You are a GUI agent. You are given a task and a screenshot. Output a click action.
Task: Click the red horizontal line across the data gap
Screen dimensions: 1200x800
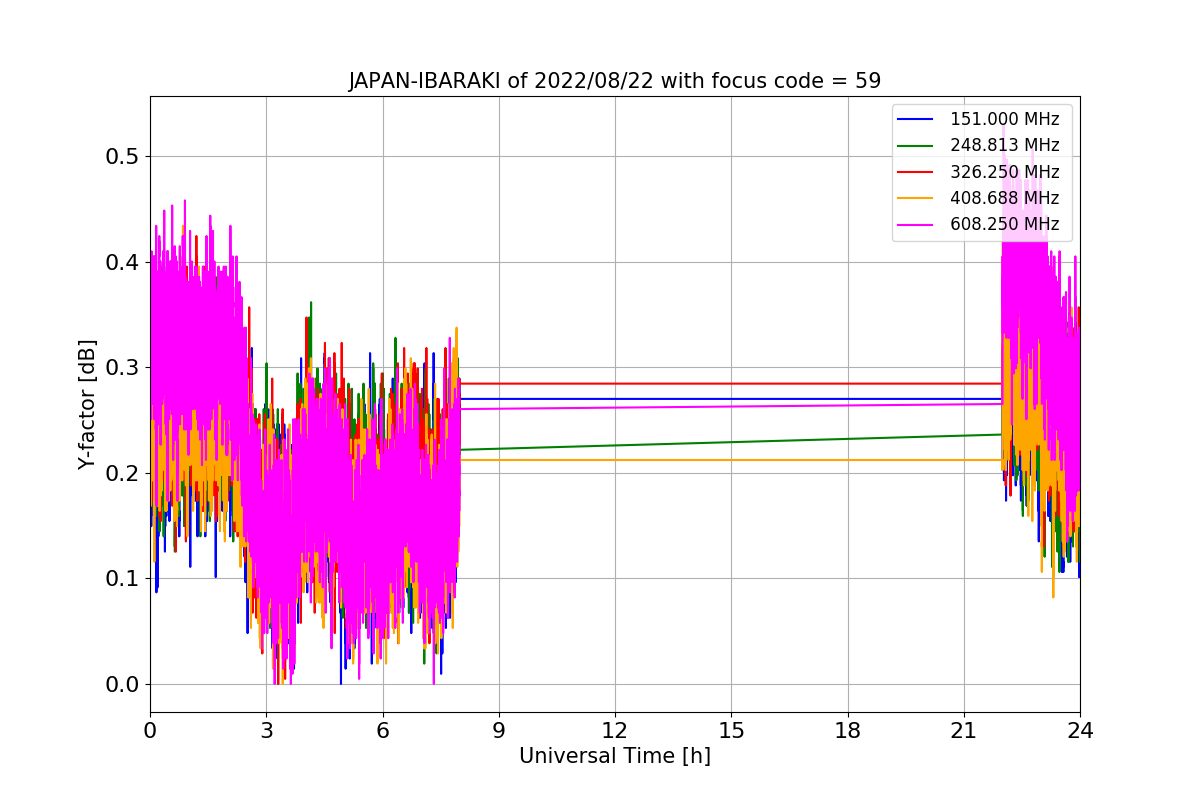pos(730,383)
